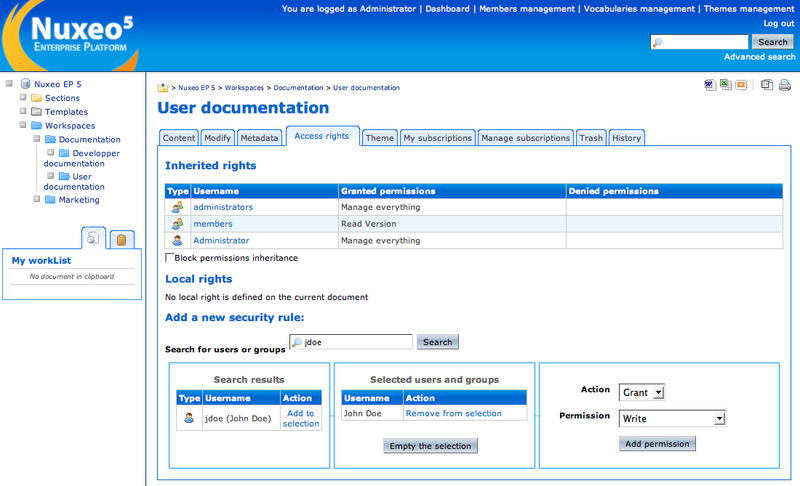Viewport: 800px width, 486px height.
Task: Switch to the Metadata tab
Action: click(259, 138)
